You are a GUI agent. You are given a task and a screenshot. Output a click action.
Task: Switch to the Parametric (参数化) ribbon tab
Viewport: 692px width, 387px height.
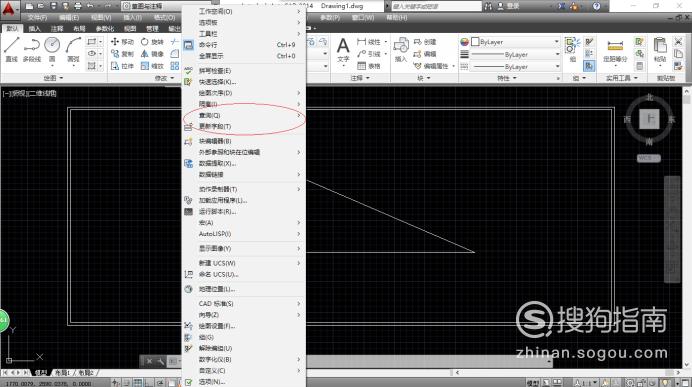[x=105, y=29]
